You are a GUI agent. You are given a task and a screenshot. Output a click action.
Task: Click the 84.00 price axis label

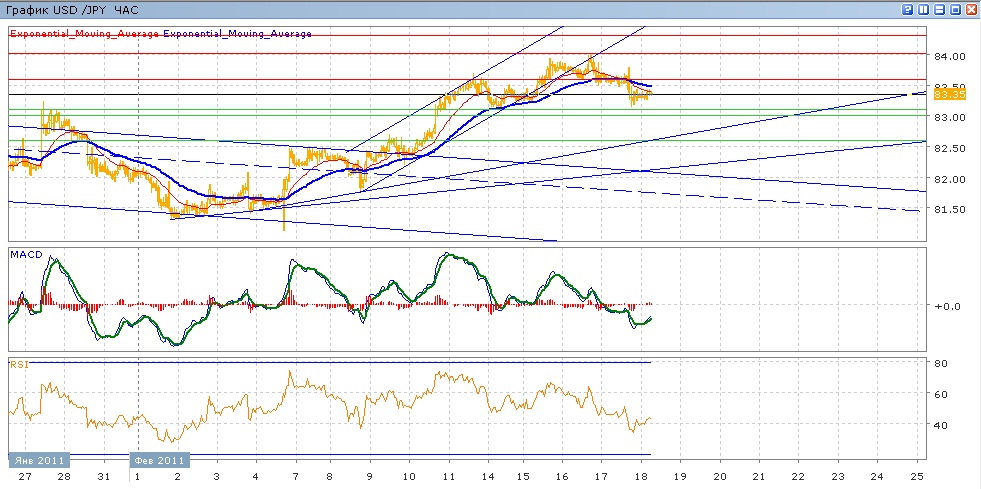(x=949, y=57)
